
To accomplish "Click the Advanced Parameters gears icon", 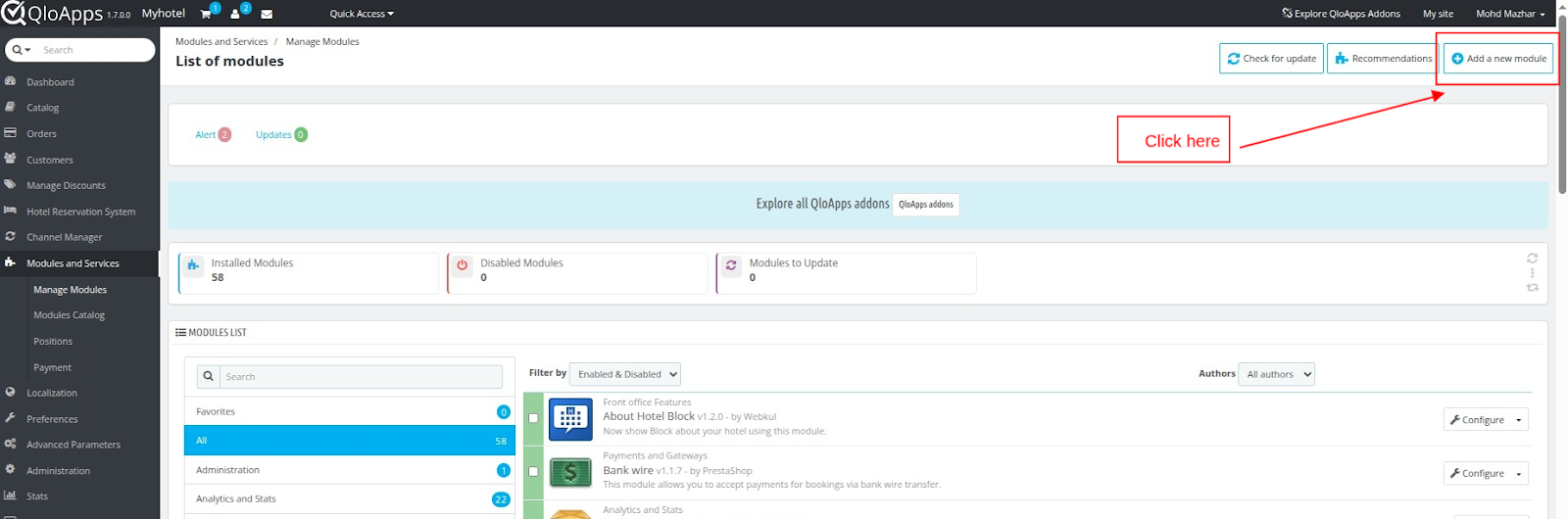I will [10, 444].
